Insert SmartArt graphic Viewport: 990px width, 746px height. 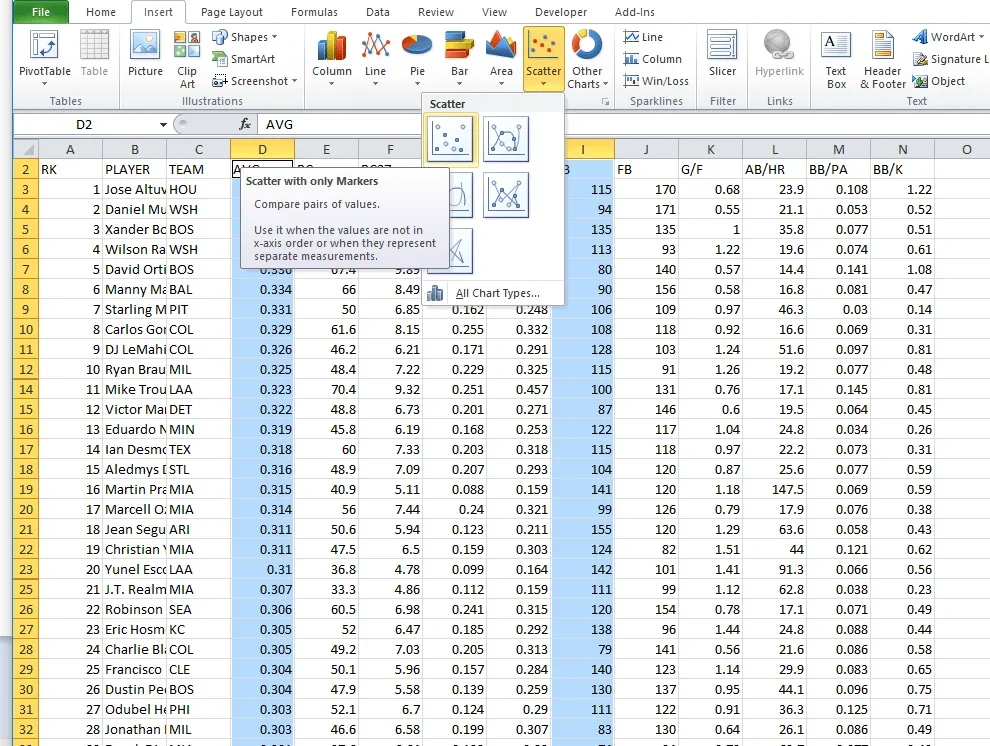[x=244, y=59]
